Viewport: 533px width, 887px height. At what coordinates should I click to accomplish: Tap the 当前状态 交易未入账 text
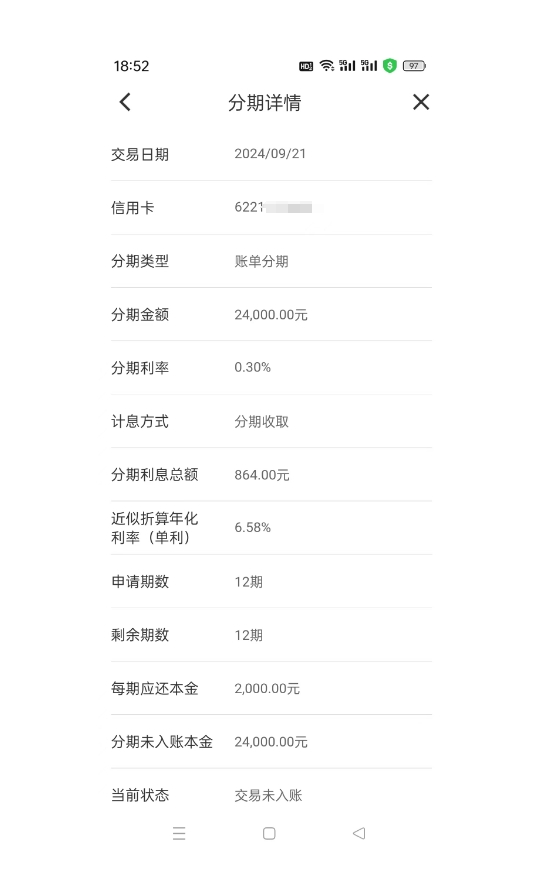click(x=268, y=795)
